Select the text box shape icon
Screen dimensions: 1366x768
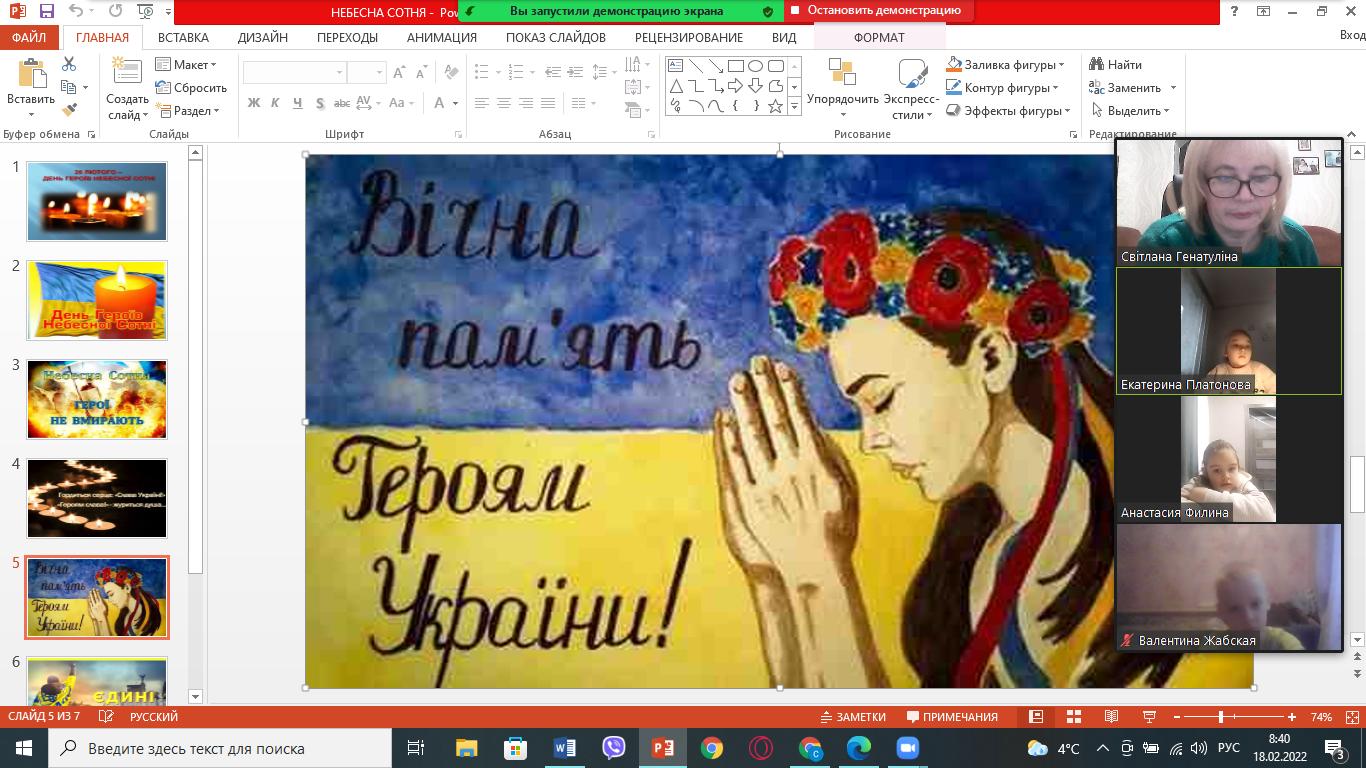click(676, 66)
